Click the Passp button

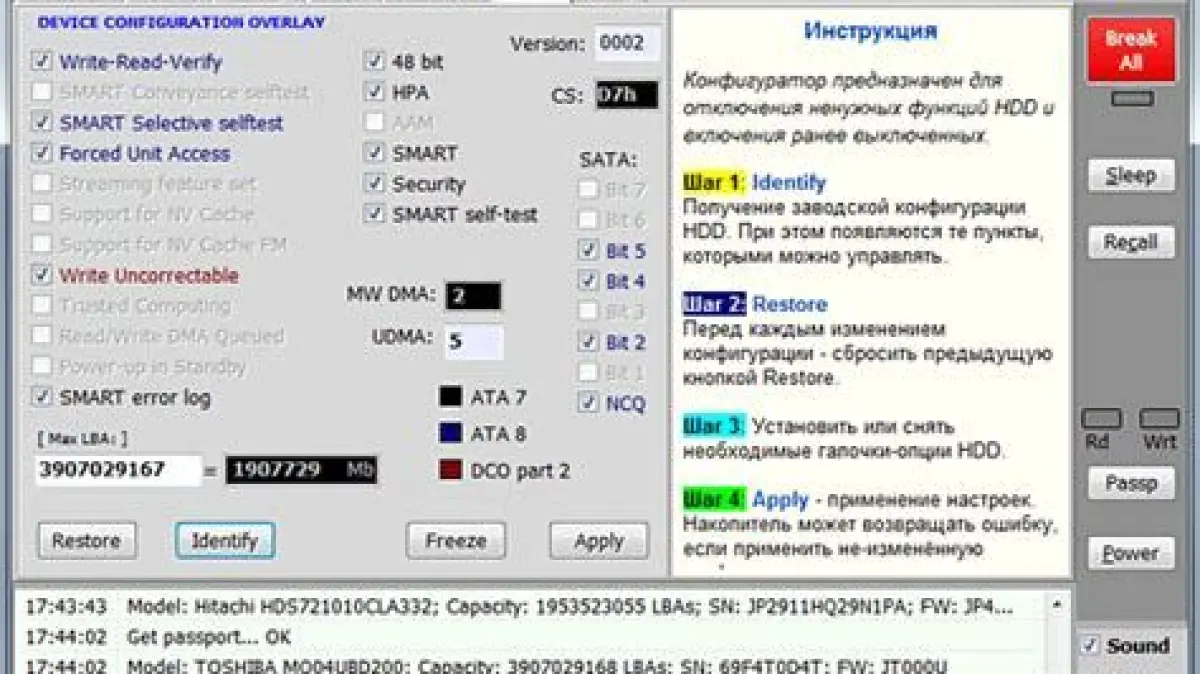[x=1131, y=484]
